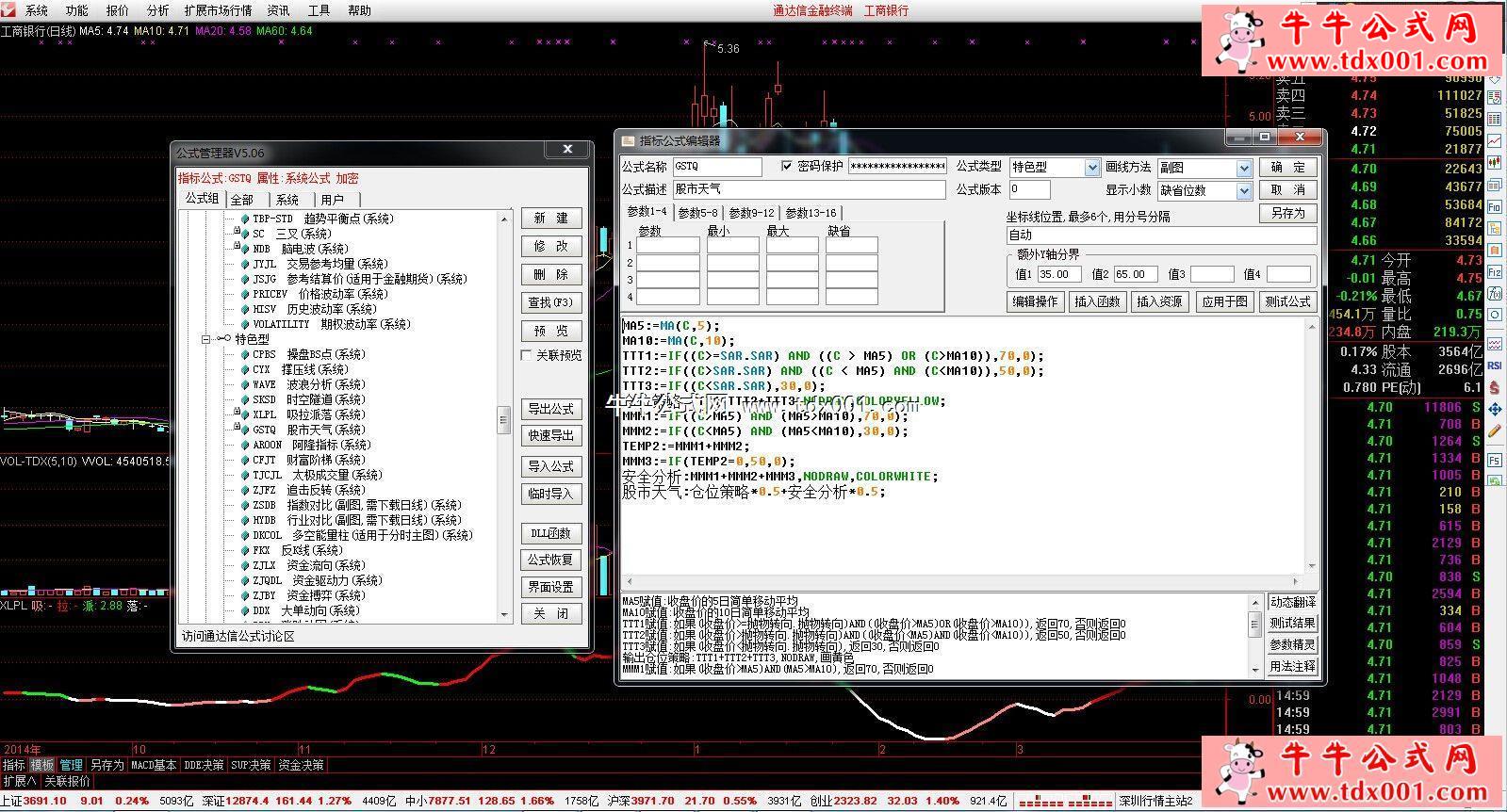This screenshot has height=812, width=1507.
Task: Click the 动态翻译 button
Action: (1292, 602)
